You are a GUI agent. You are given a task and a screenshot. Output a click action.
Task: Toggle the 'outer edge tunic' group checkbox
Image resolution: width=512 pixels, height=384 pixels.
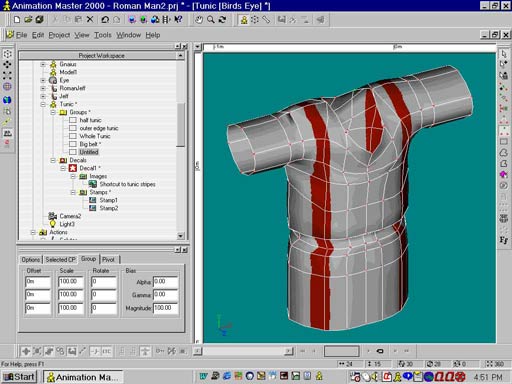coord(73,128)
